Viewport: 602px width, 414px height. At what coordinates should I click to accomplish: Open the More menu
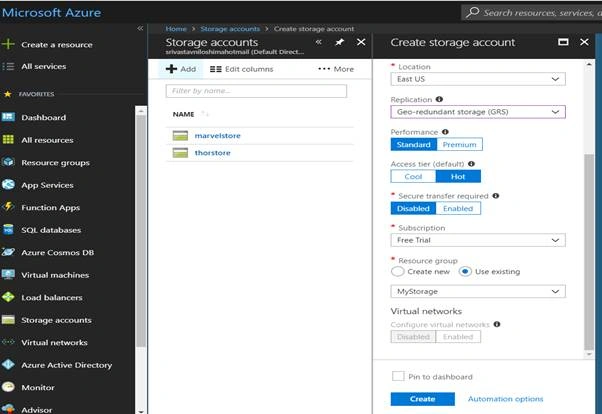[336, 69]
